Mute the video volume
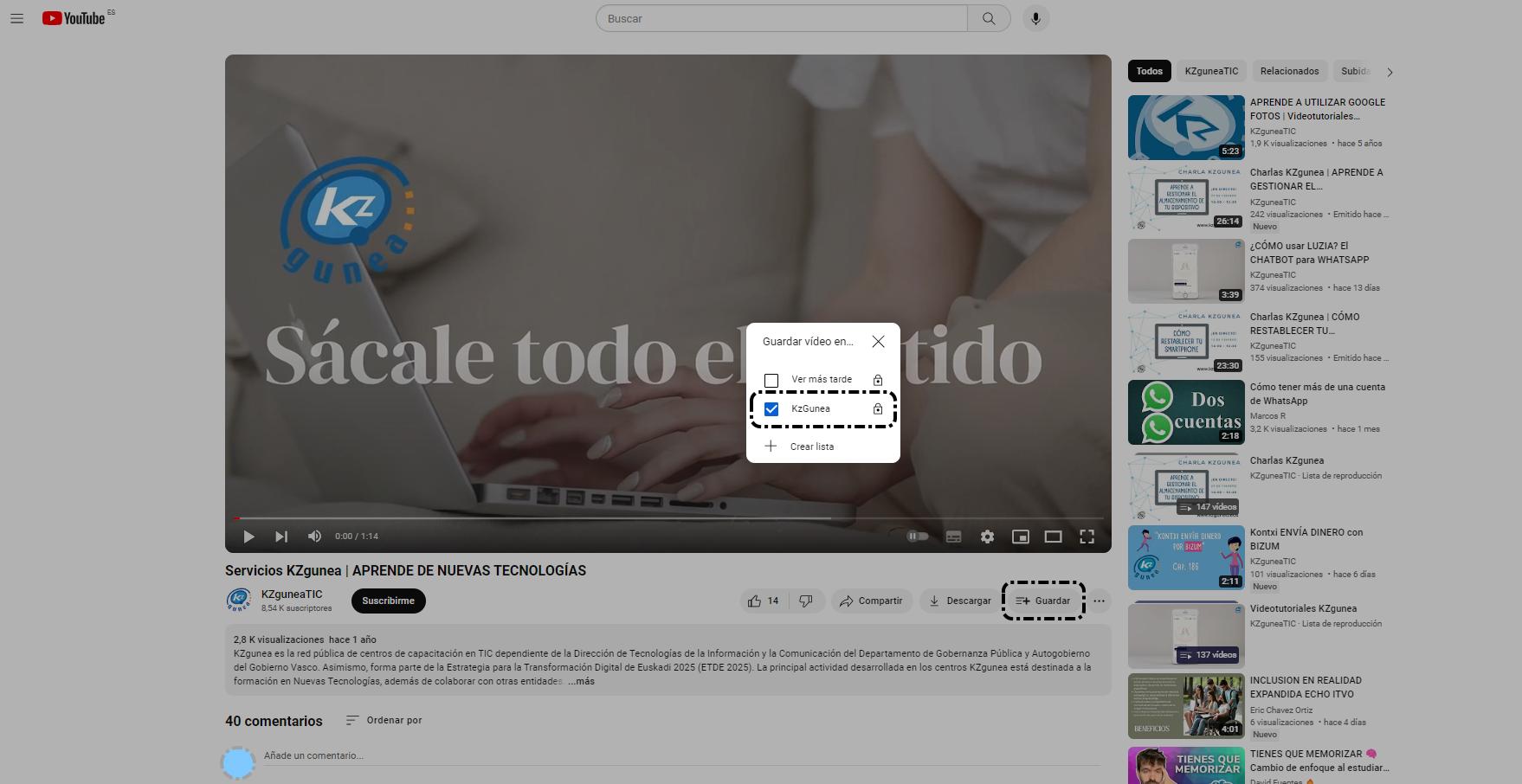Viewport: 1522px width, 784px height. click(314, 537)
